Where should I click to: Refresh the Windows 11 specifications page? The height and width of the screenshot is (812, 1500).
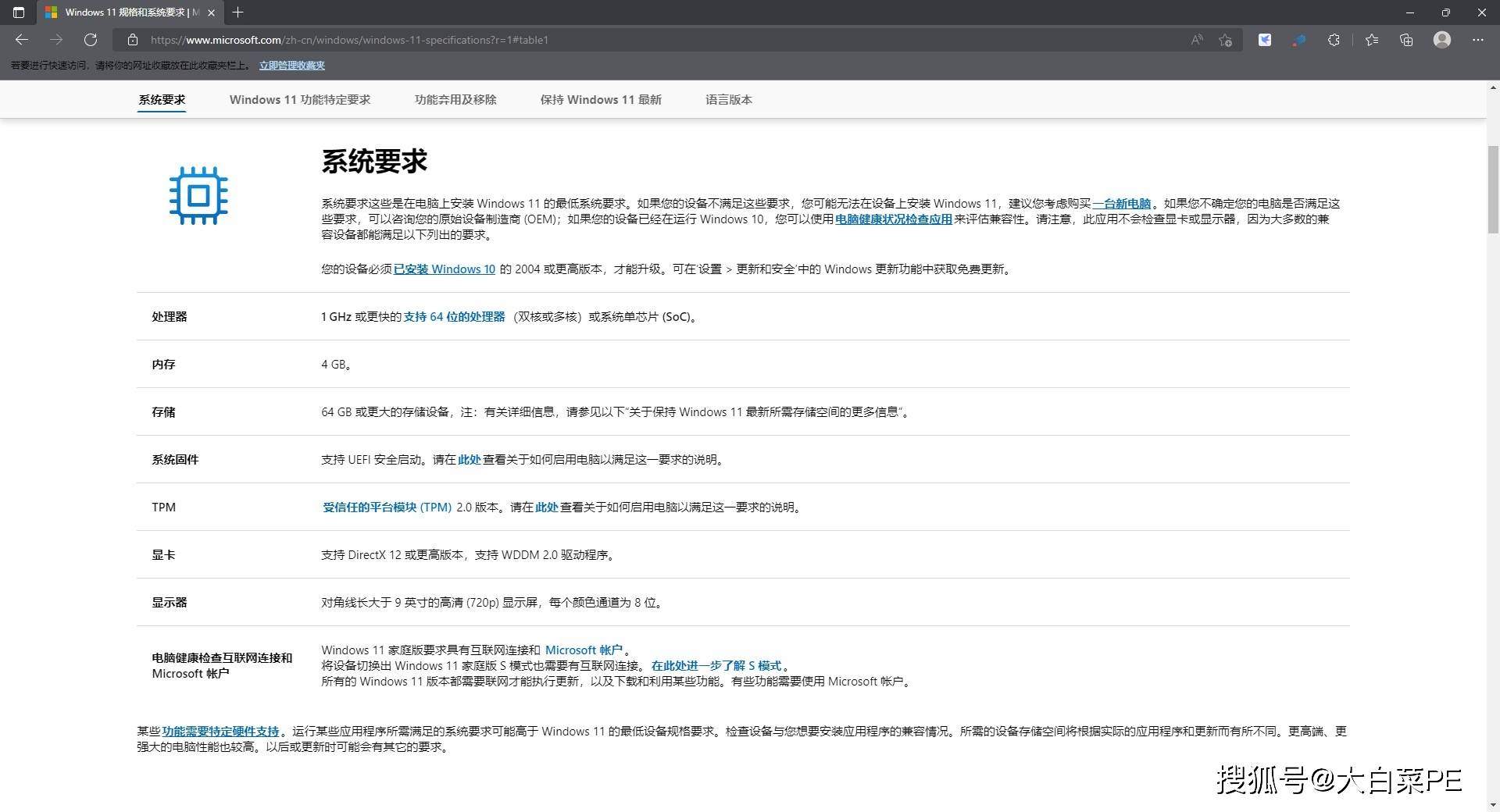coord(91,40)
